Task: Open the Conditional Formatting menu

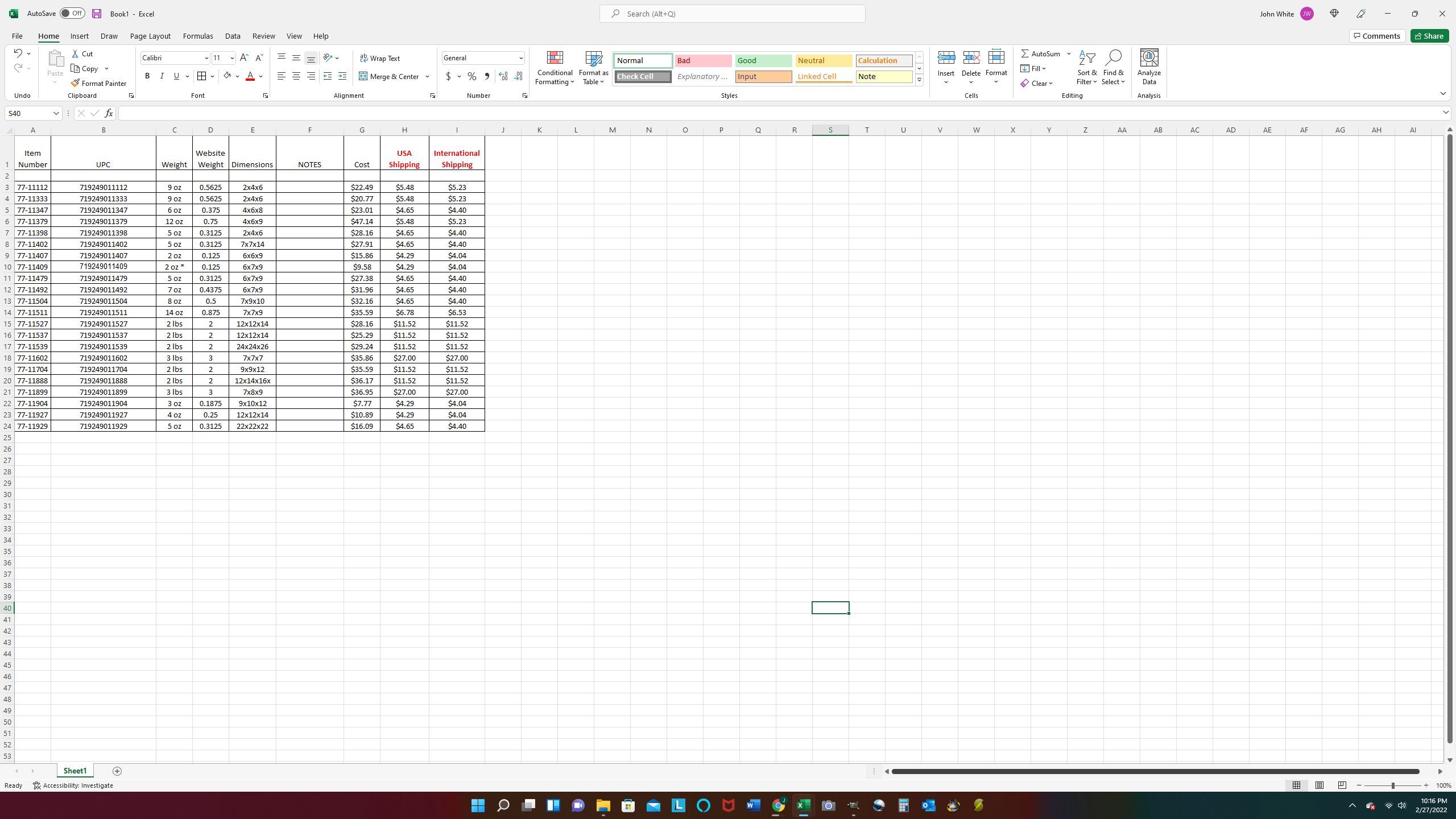Action: 555,68
